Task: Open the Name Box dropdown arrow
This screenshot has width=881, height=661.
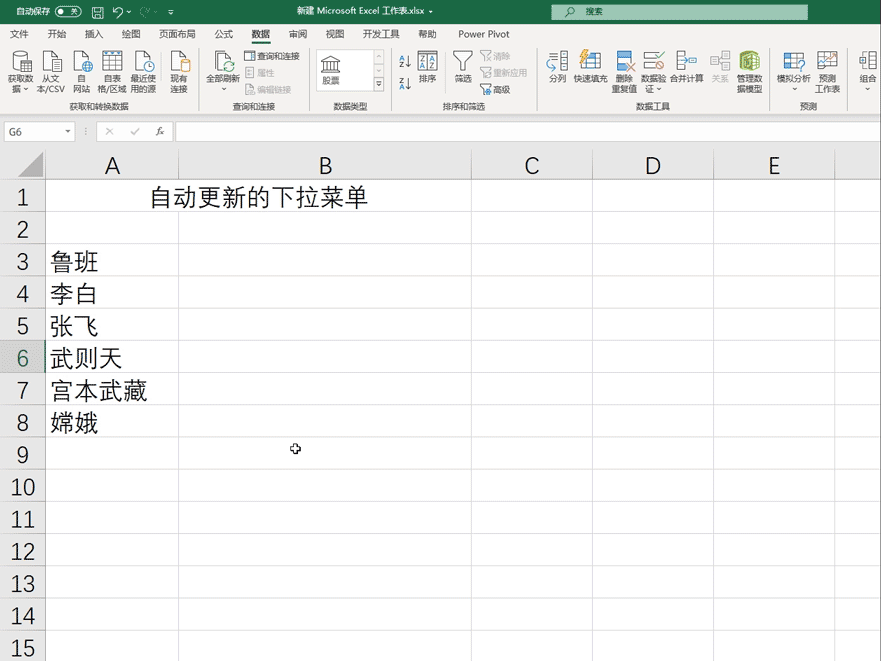Action: (x=67, y=131)
